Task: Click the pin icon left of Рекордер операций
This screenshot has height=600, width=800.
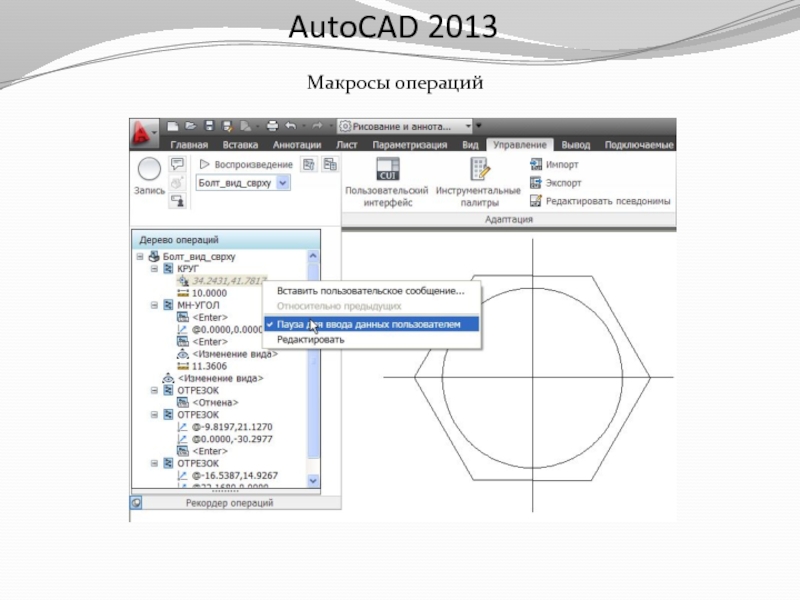Action: pos(136,503)
